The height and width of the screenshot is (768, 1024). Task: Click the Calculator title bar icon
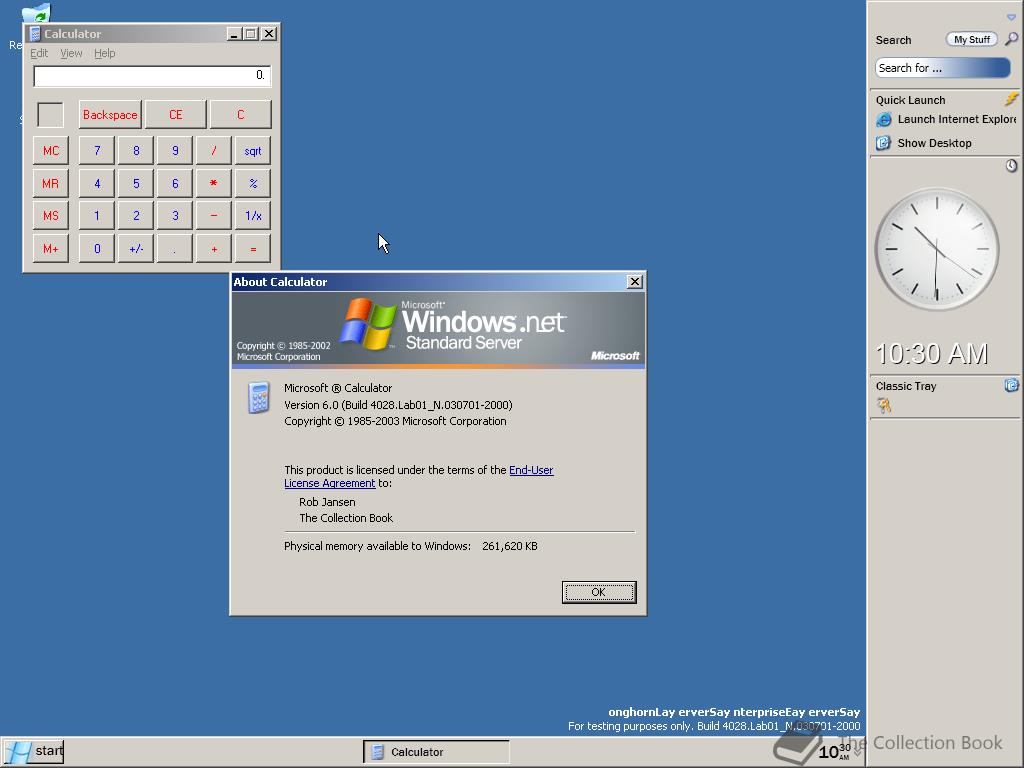tap(35, 34)
